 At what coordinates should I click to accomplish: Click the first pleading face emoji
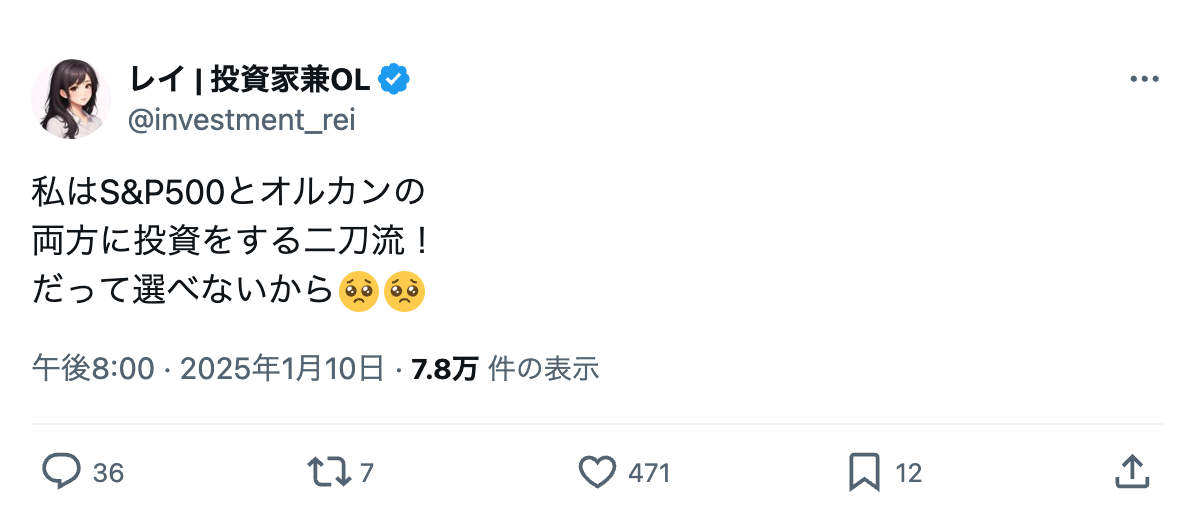point(359,291)
